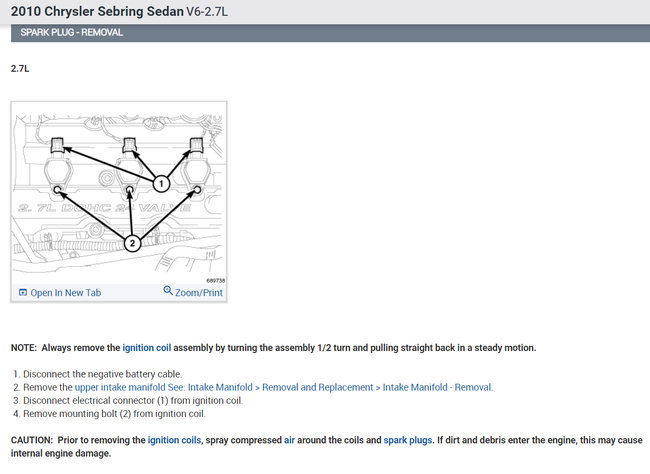Open In New Tab text link
Screen dimensions: 650x474
click(x=66, y=293)
